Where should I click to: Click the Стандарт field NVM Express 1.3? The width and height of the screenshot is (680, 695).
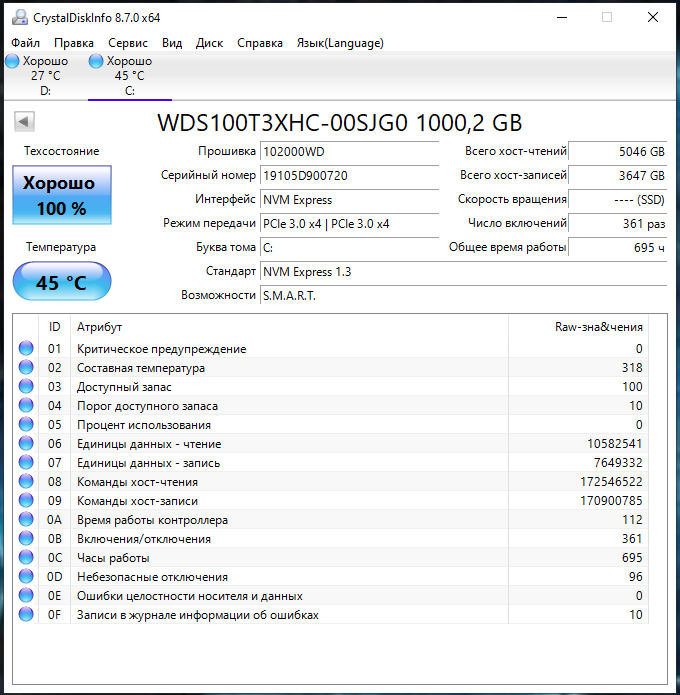tap(463, 271)
